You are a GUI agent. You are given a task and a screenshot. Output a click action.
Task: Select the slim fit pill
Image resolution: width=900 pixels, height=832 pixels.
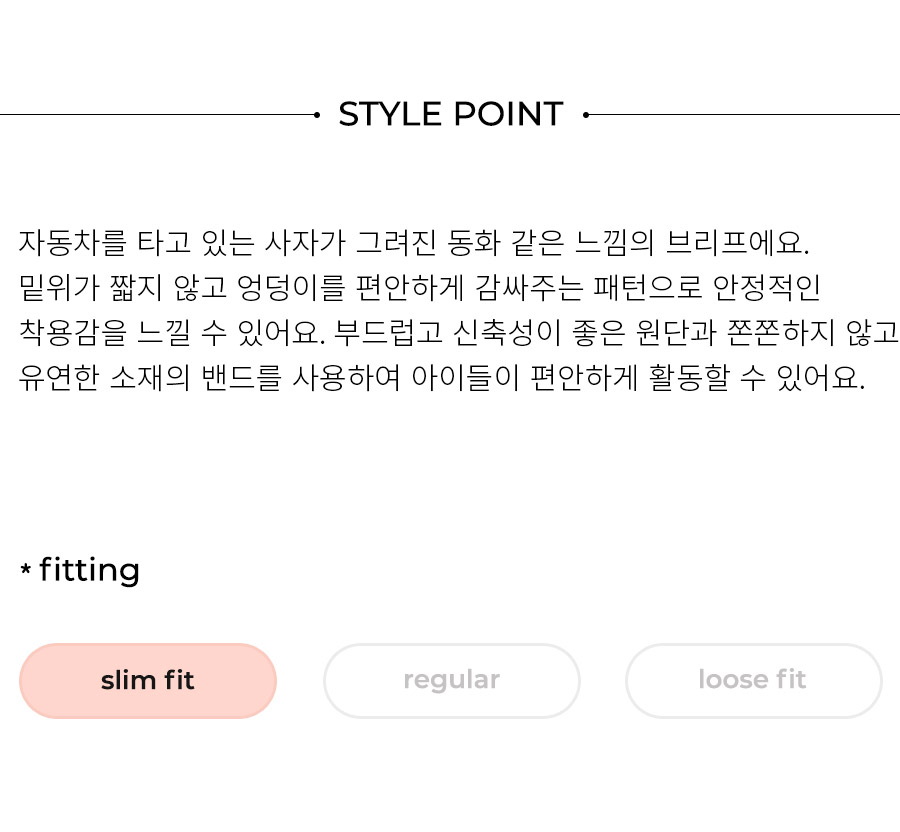pyautogui.click(x=148, y=681)
